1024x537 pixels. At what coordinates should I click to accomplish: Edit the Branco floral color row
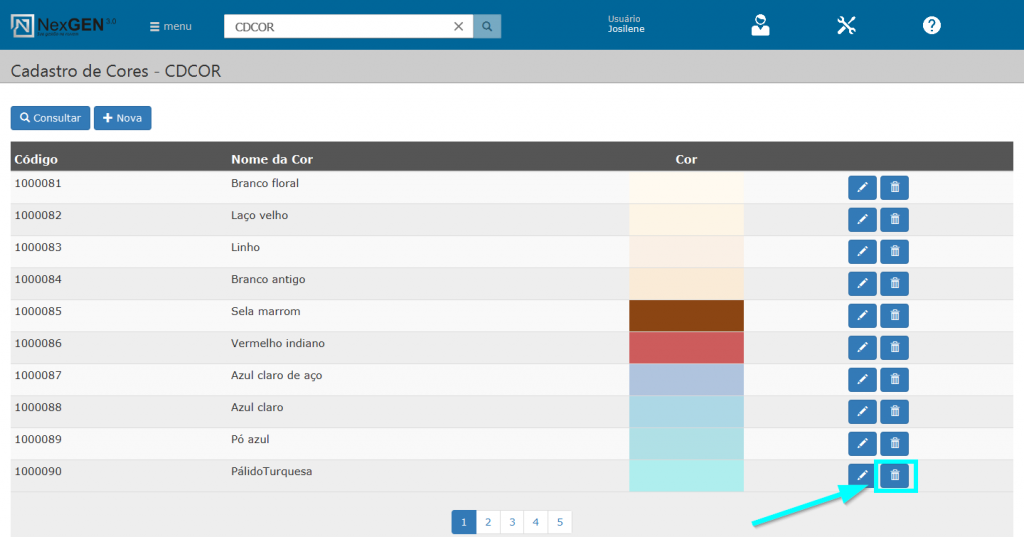pos(862,187)
